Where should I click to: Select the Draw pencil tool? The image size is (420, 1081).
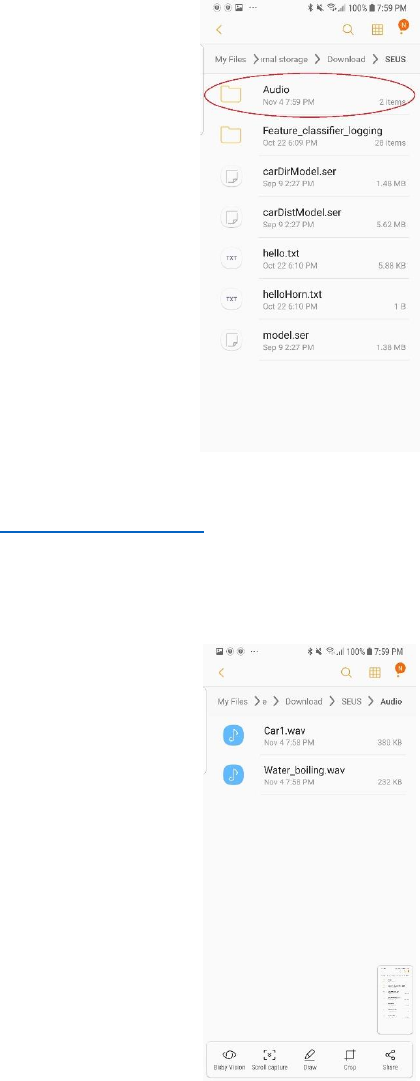click(x=310, y=1059)
